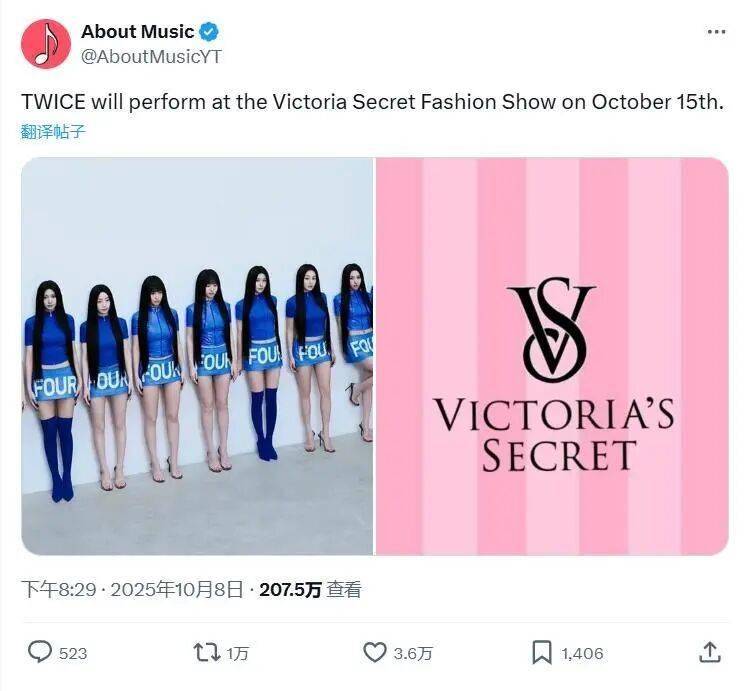Click the translate post link
Viewport: 749px width, 691px height.
[53, 131]
